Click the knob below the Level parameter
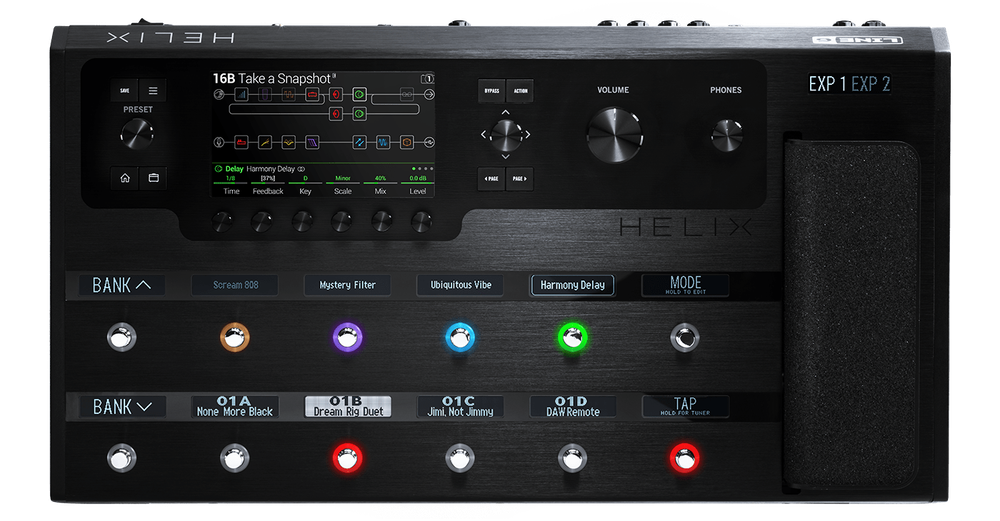 click(x=420, y=222)
